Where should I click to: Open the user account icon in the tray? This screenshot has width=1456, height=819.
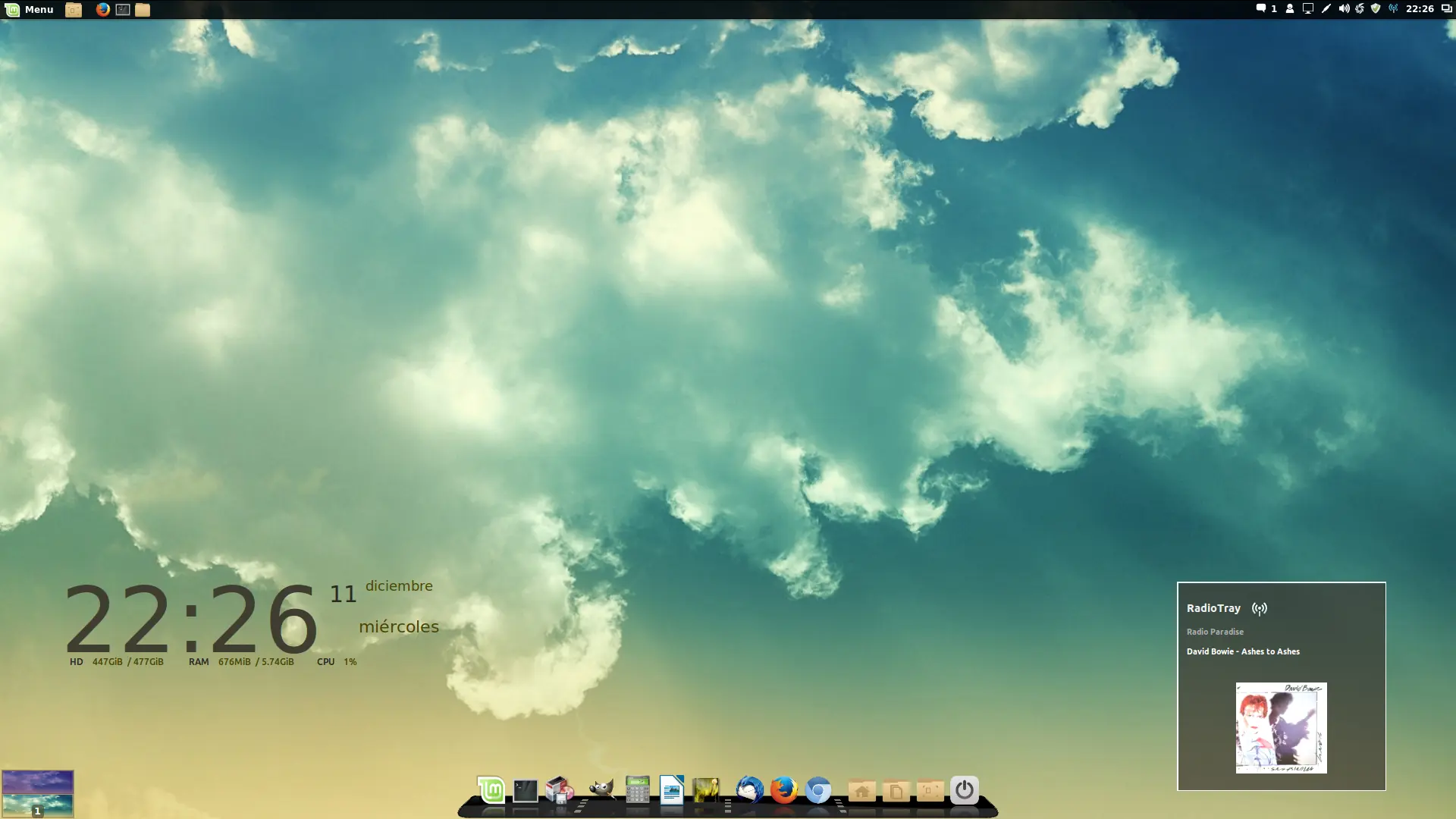(1289, 9)
